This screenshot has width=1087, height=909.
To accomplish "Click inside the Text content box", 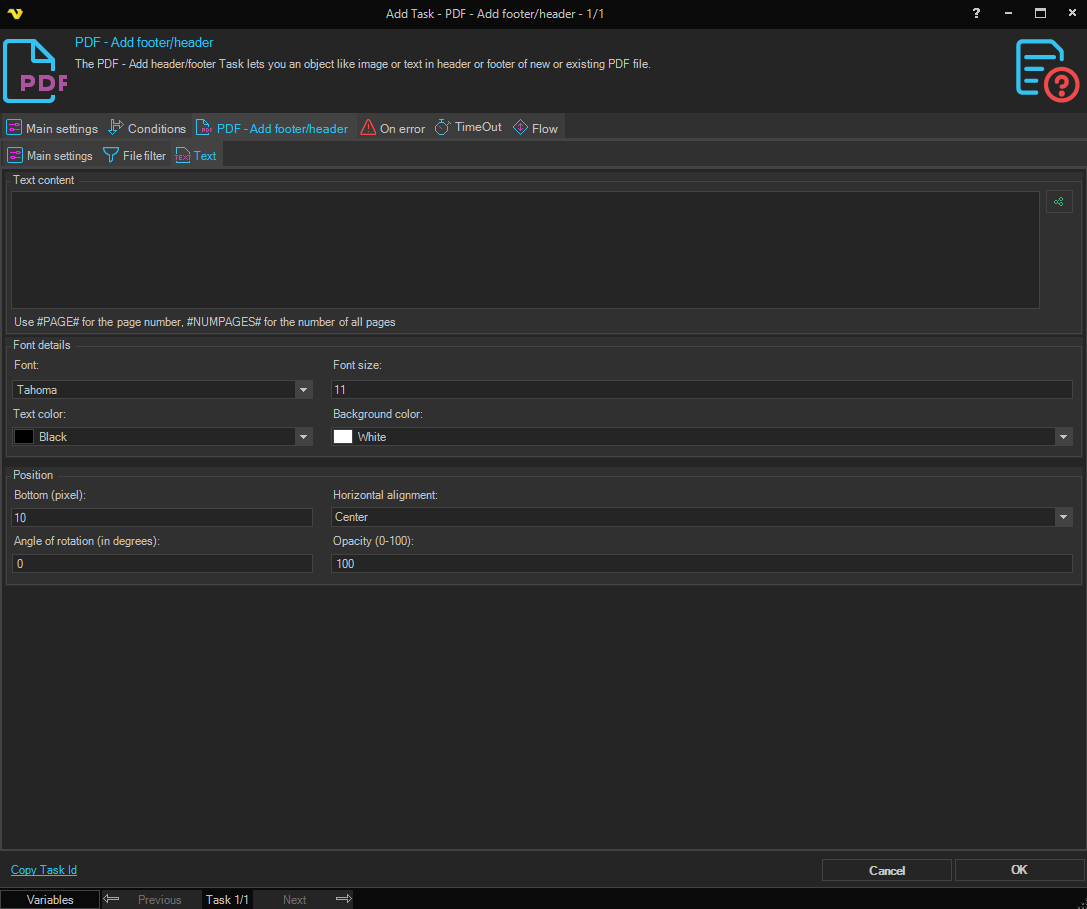I will (x=525, y=250).
